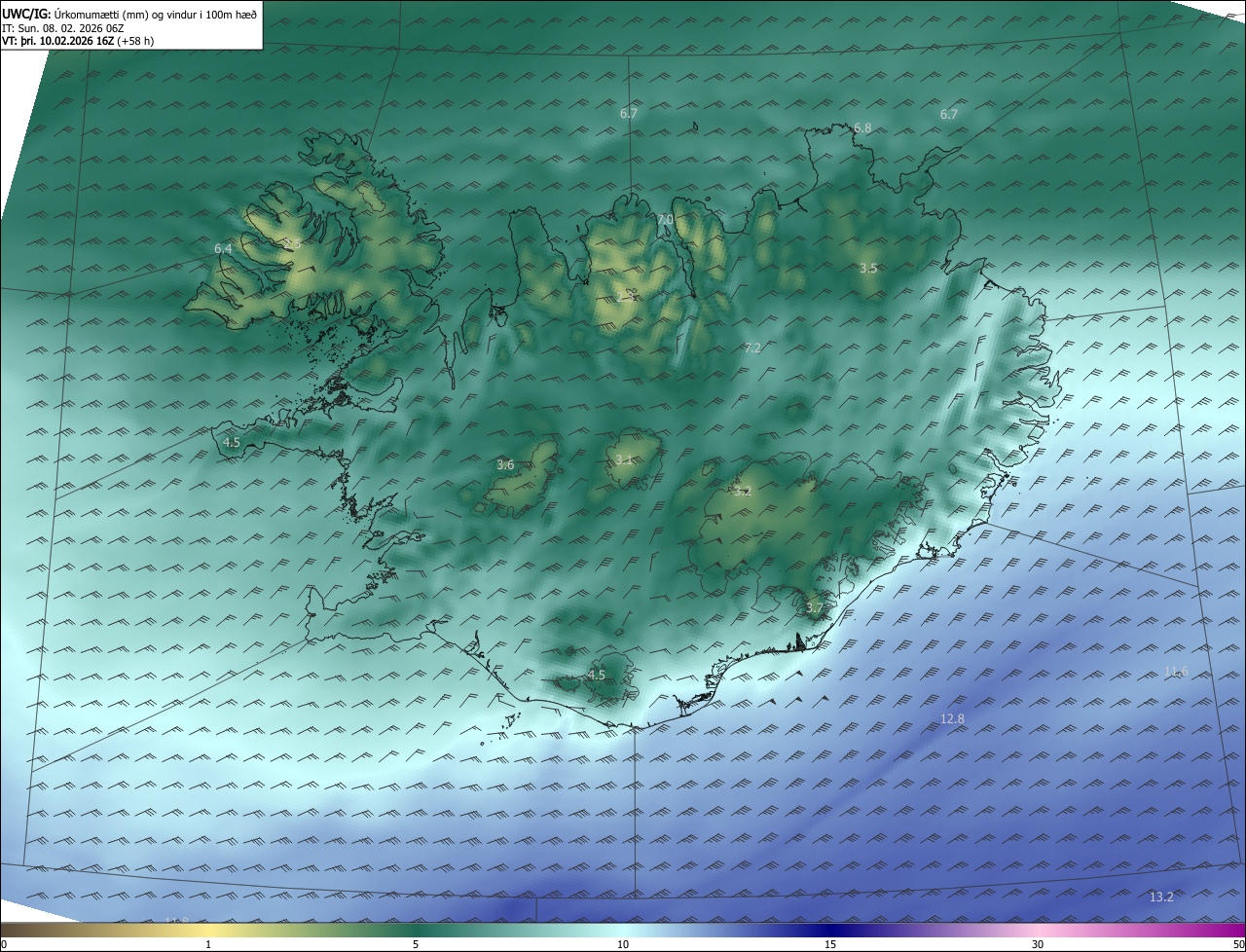Screen dimensions: 1246x952
Task: Click the 6.4 value label west of the Westfjords
Action: click(223, 249)
